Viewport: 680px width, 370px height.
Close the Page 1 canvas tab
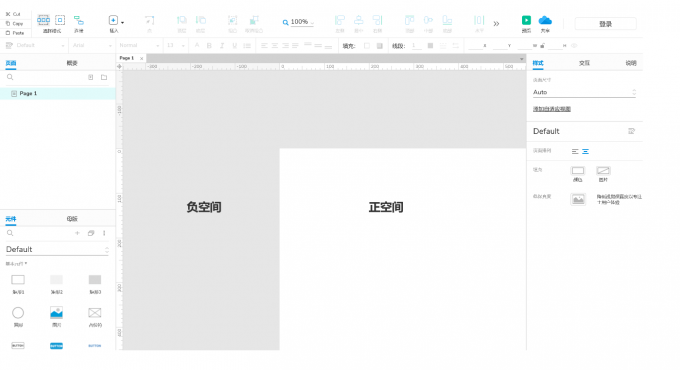(x=141, y=58)
